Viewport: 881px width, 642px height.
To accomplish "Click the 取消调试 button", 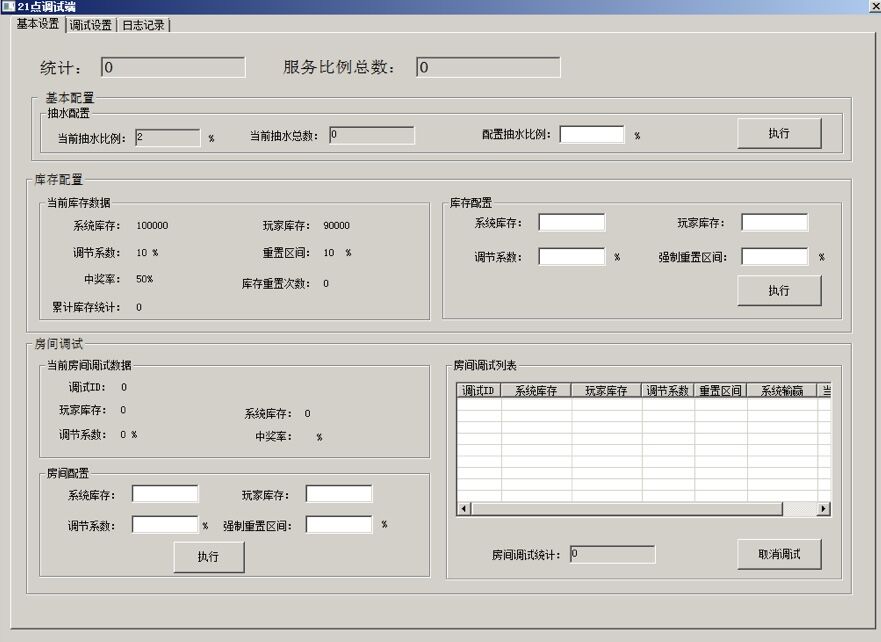I will [779, 553].
